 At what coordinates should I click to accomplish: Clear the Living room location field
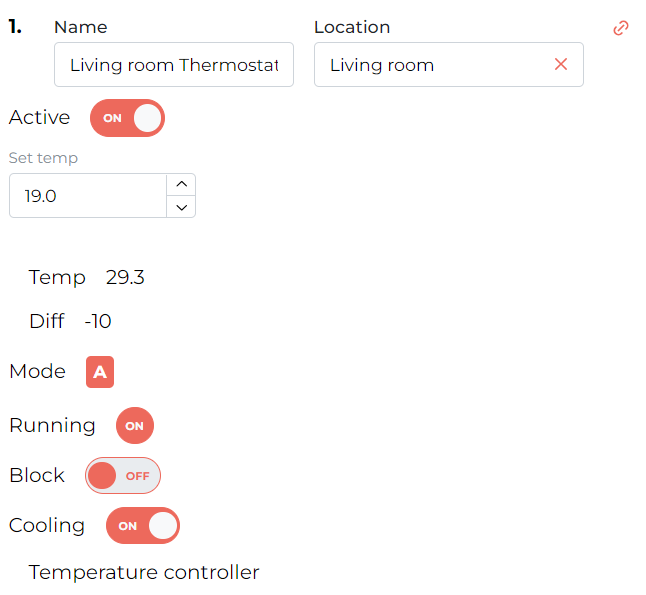(561, 64)
